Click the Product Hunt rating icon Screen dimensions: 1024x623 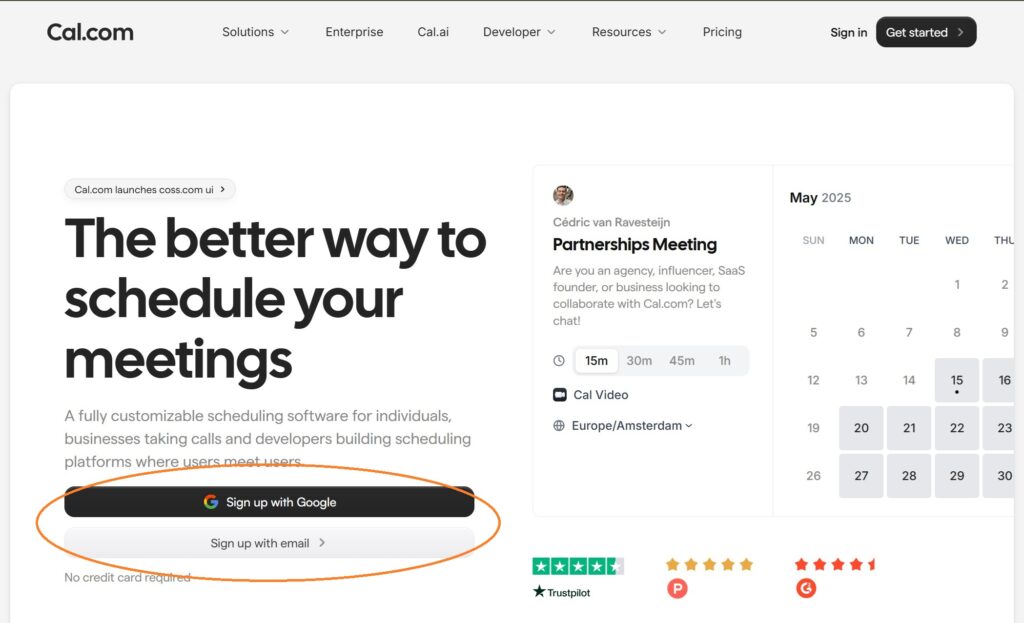click(x=677, y=589)
